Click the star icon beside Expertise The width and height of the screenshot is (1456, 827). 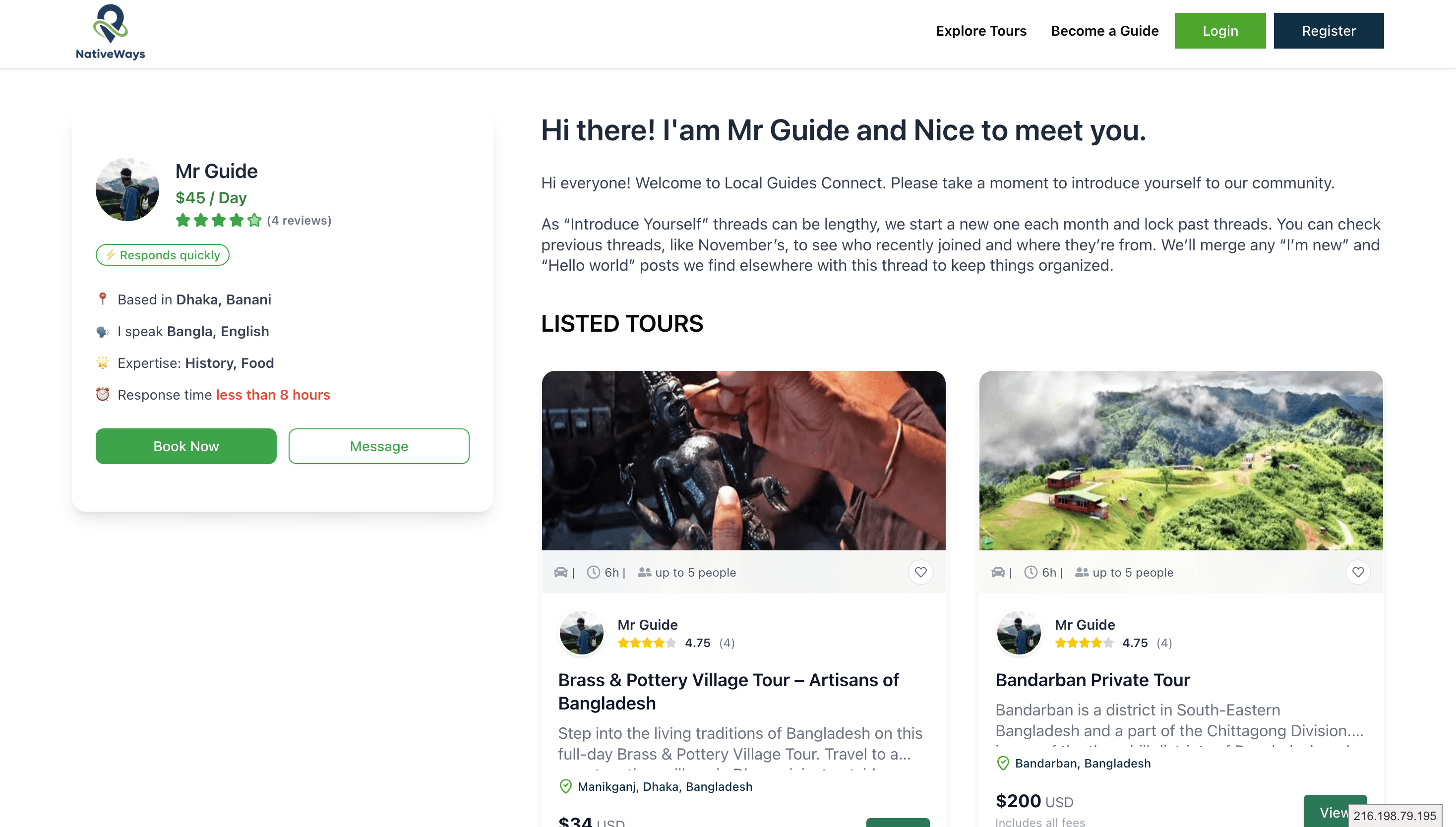click(102, 362)
